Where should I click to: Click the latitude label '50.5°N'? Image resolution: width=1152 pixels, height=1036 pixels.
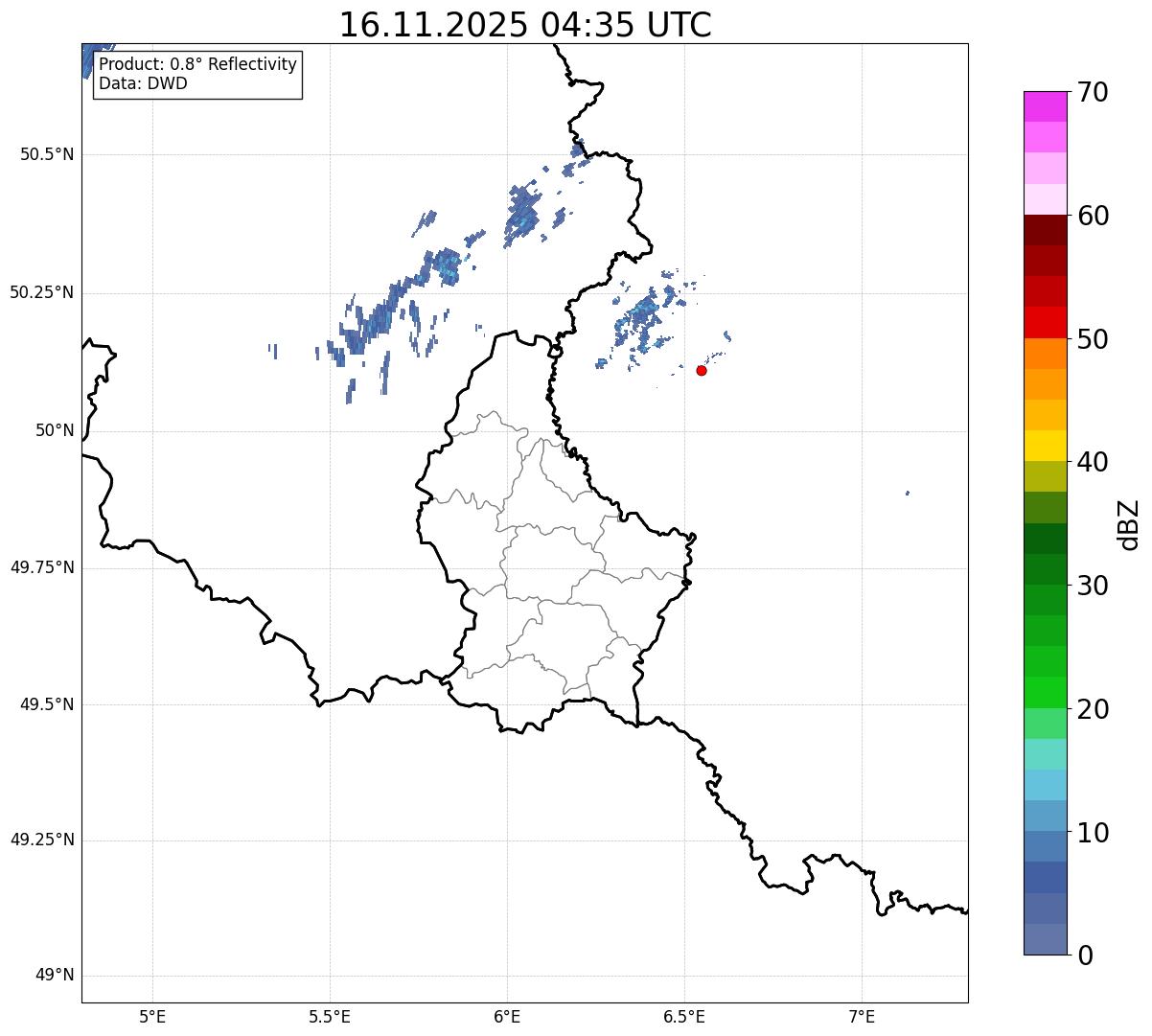(x=47, y=155)
